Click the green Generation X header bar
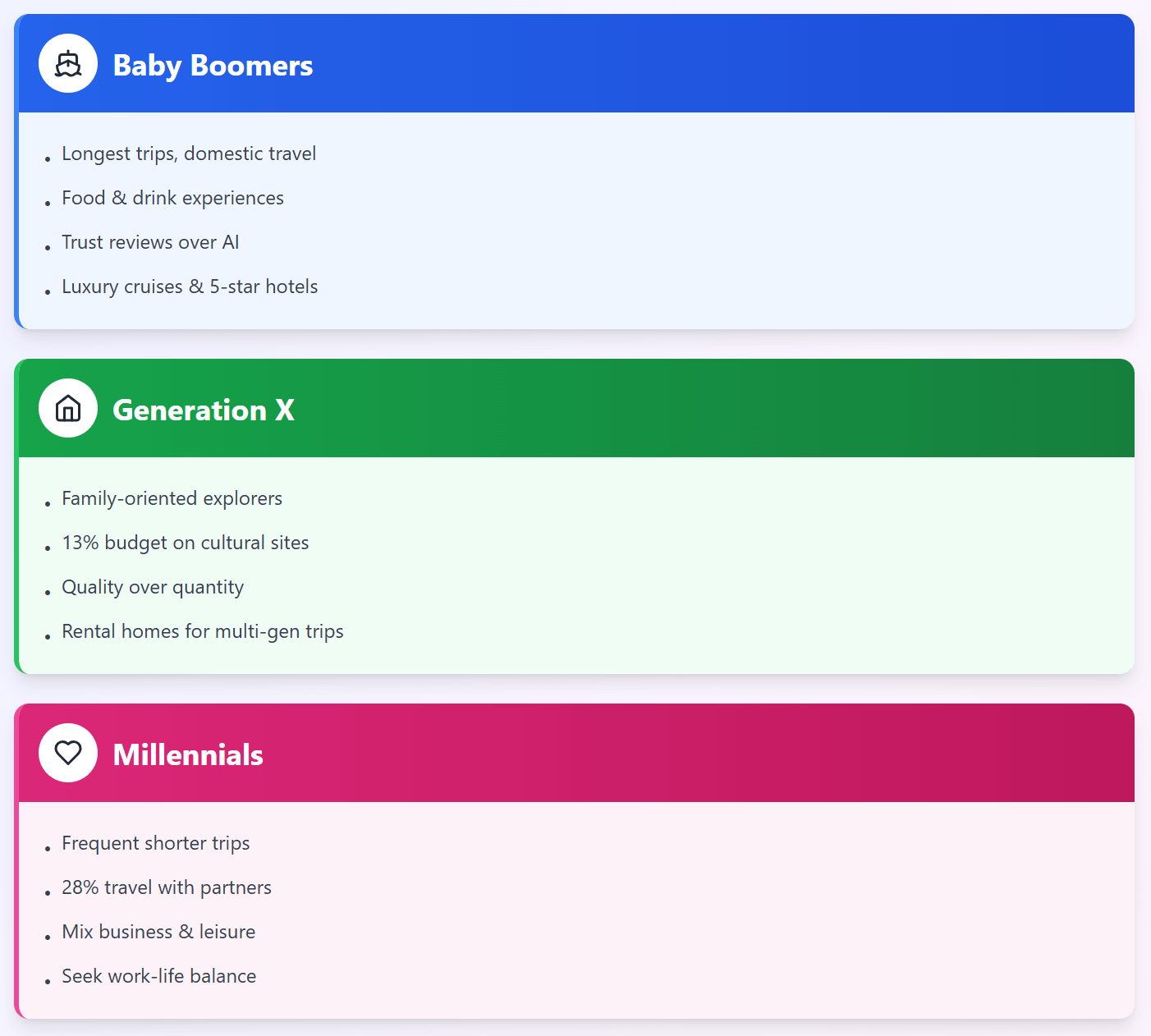Image resolution: width=1151 pixels, height=1036 pixels. (698, 409)
